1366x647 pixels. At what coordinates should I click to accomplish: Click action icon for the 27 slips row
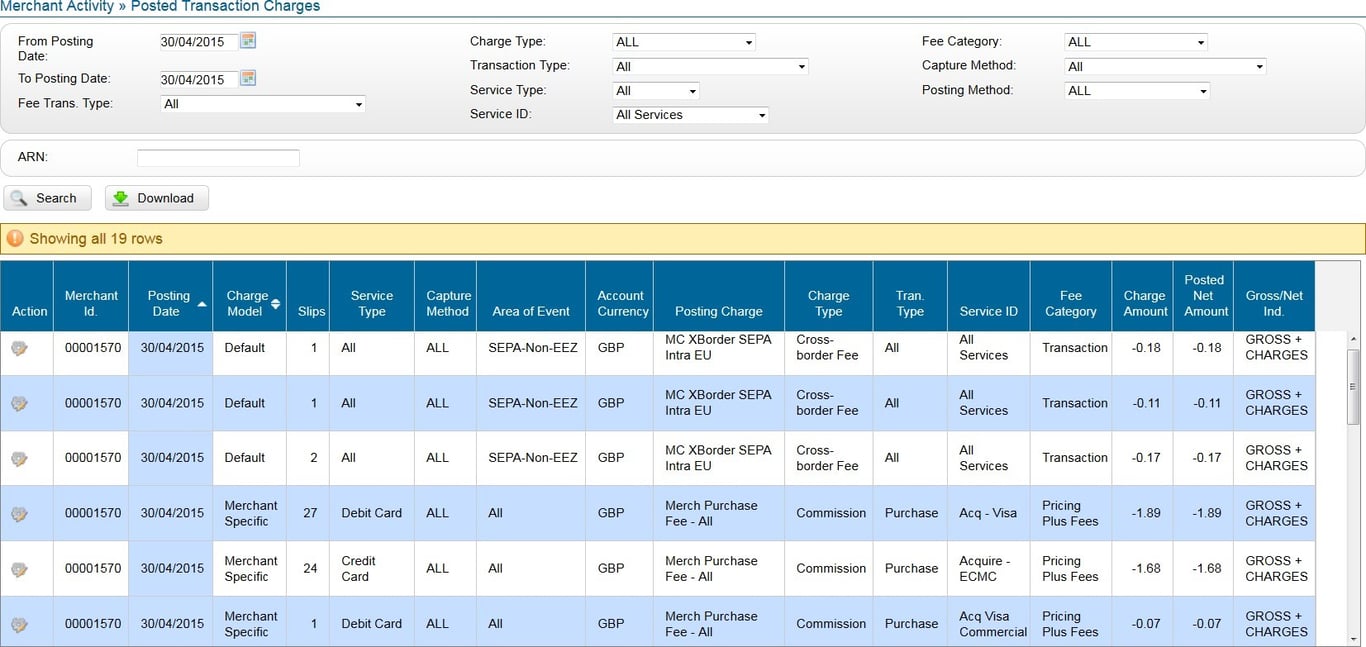coord(19,514)
